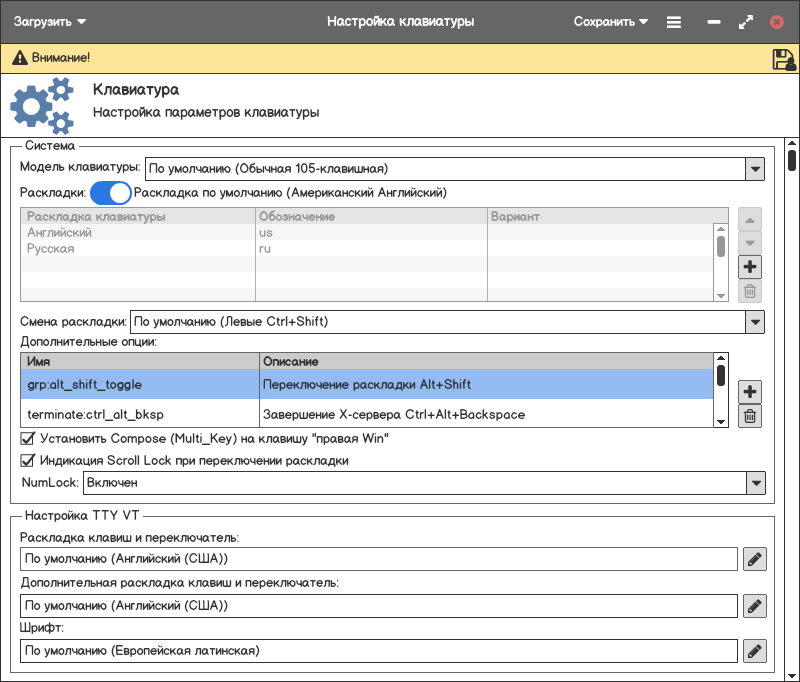Uncheck Compose key on right Win checkbox
The height and width of the screenshot is (682, 800).
28,438
